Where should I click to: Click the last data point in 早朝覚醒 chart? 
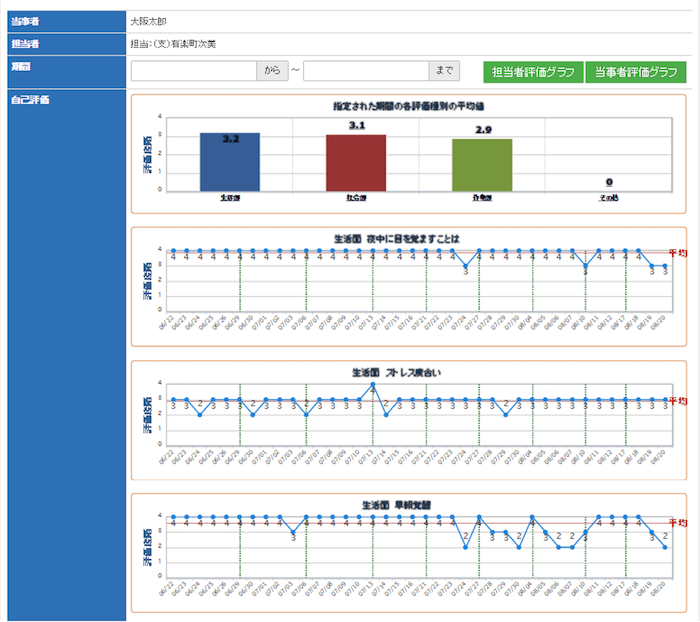tap(665, 547)
